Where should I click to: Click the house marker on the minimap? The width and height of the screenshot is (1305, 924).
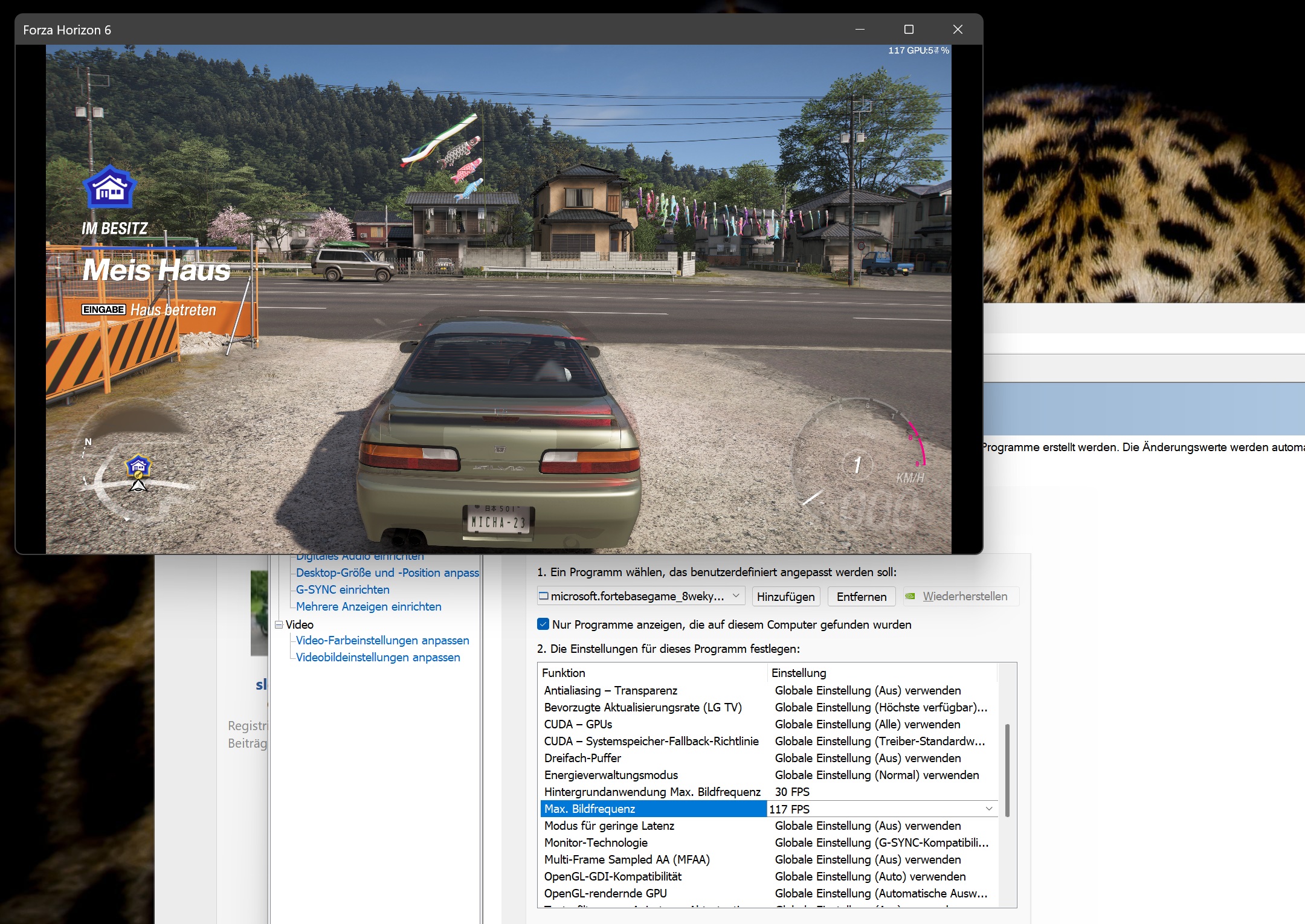click(138, 466)
